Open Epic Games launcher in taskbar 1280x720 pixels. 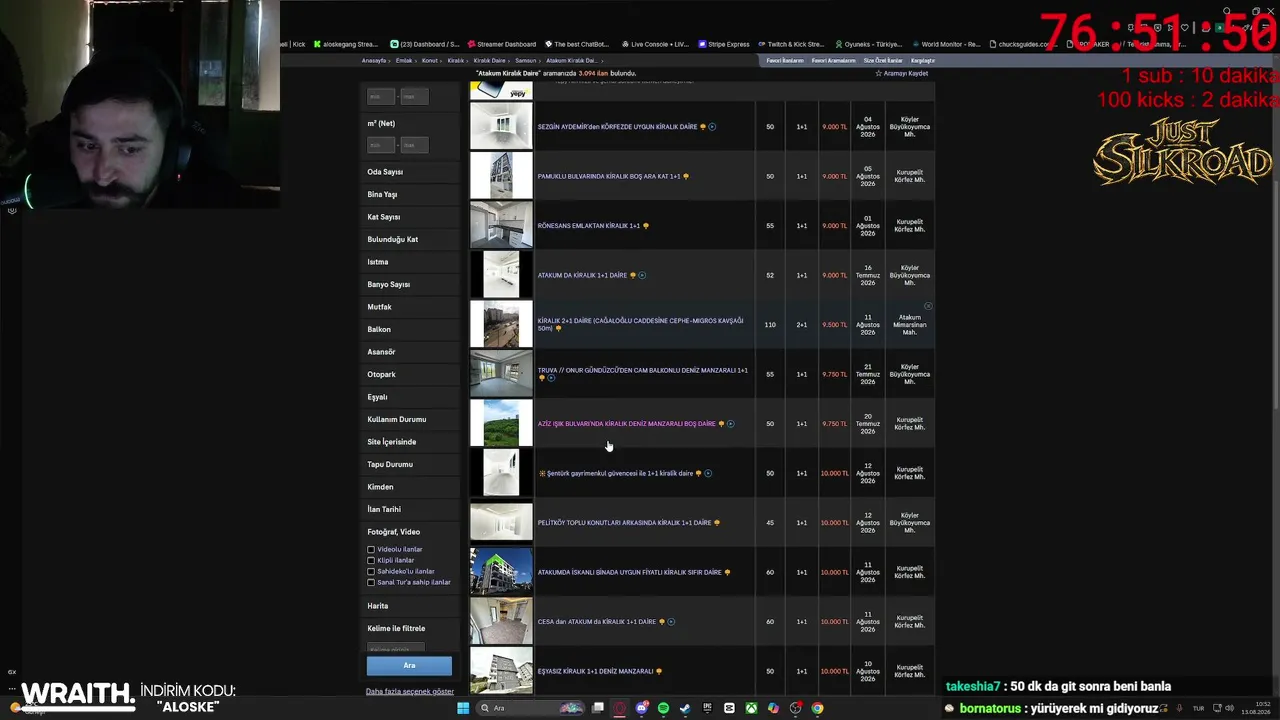pyautogui.click(x=707, y=708)
